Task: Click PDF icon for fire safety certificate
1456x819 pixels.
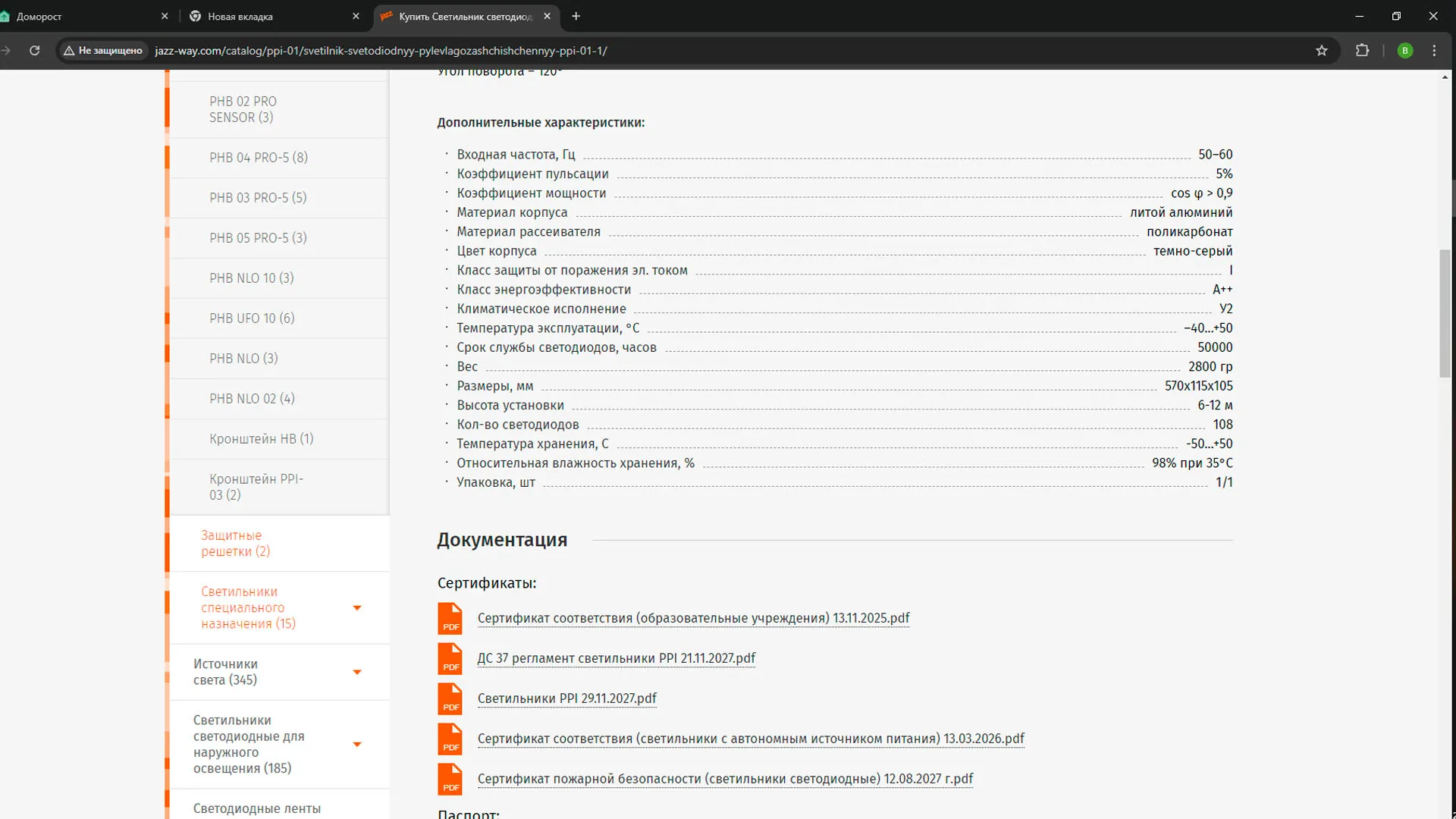Action: [450, 779]
